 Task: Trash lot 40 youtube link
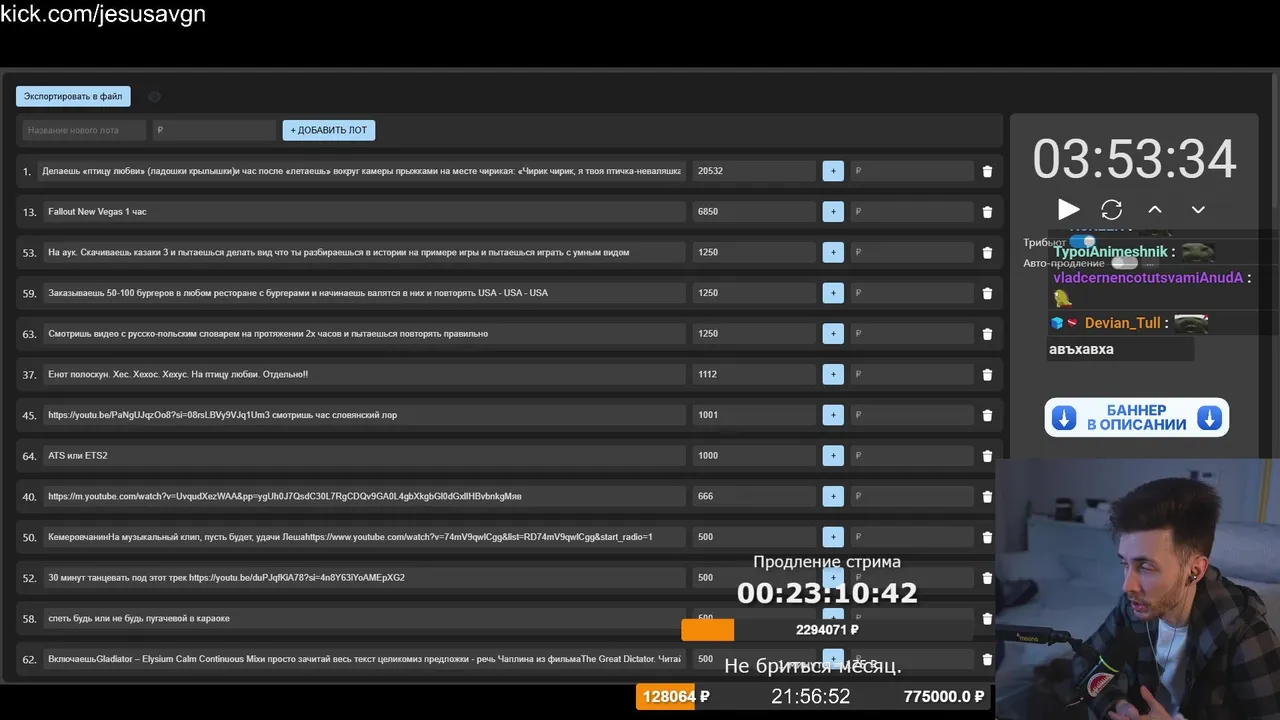(x=987, y=497)
